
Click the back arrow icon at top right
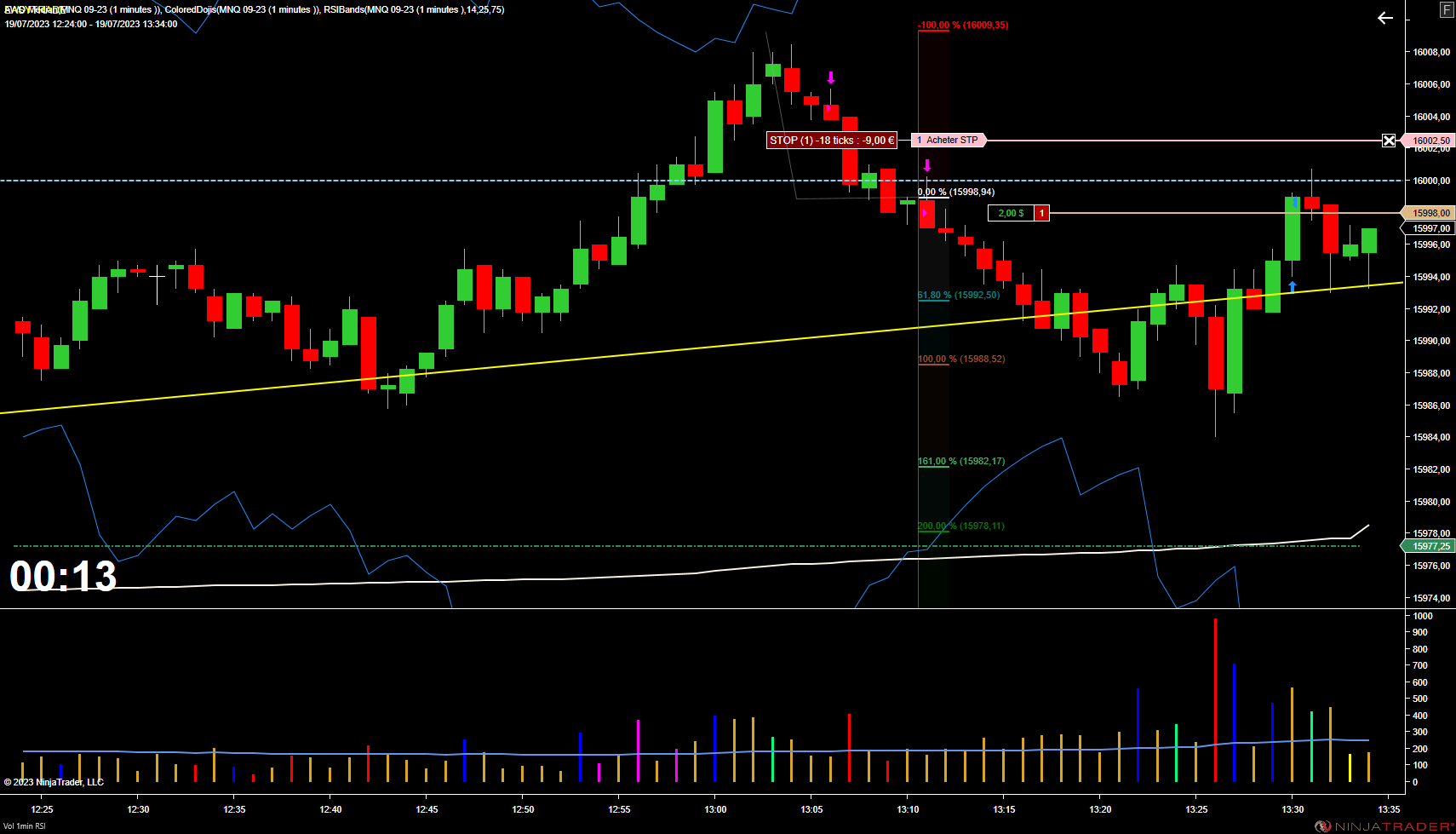pyautogui.click(x=1385, y=18)
